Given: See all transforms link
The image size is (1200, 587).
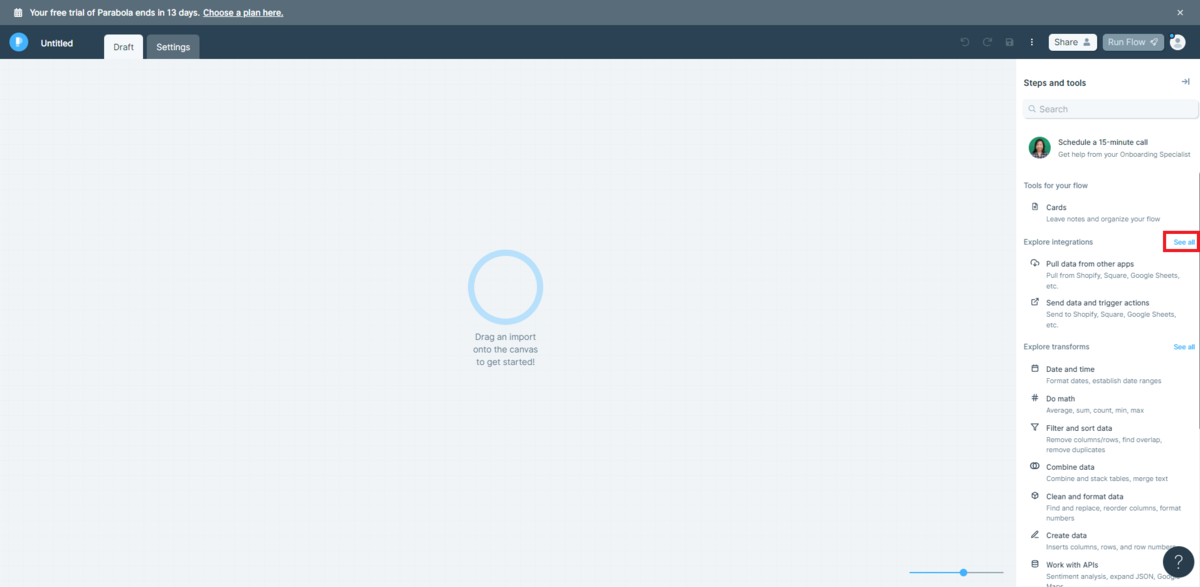Looking at the screenshot, I should tap(1184, 347).
